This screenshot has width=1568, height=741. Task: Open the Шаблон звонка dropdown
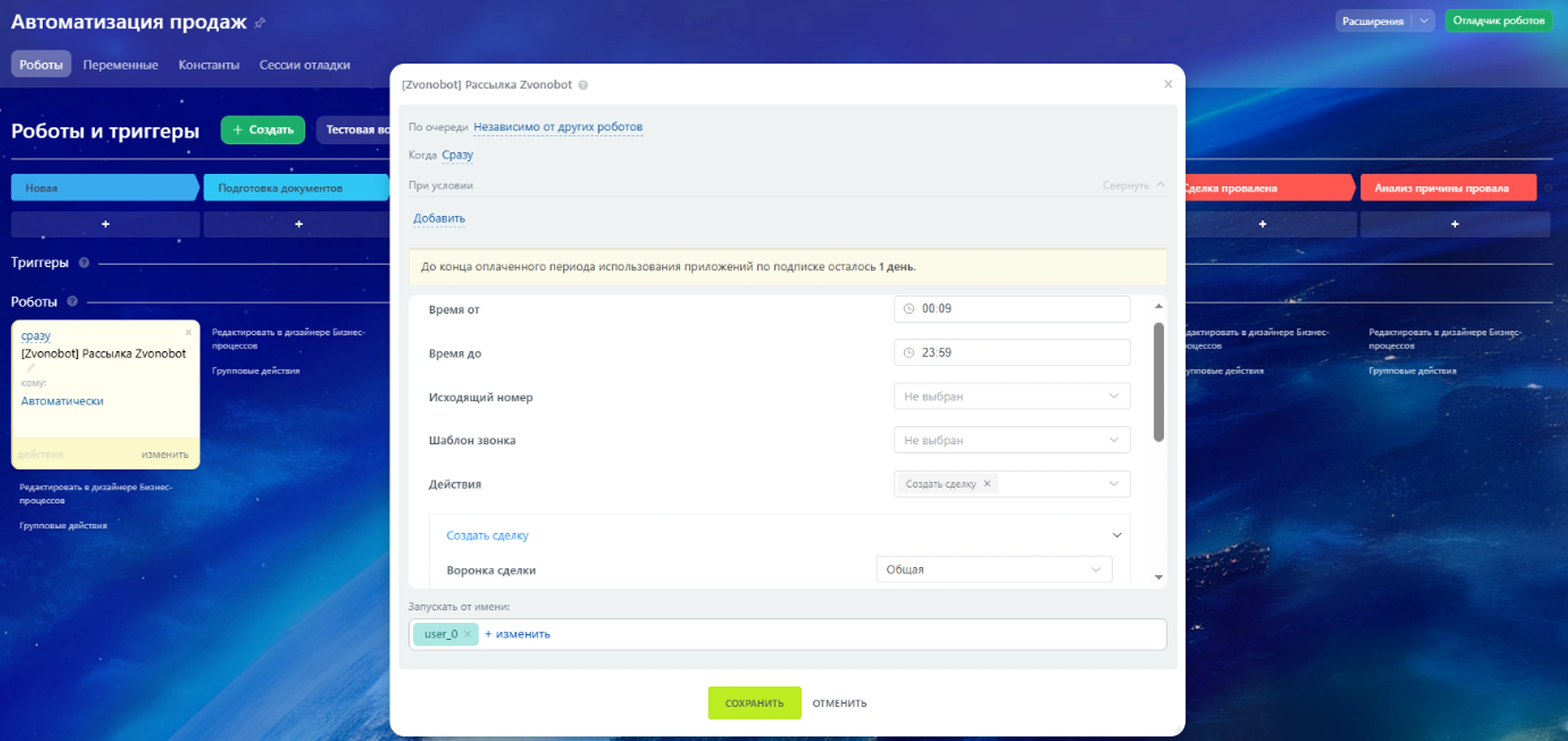pos(1012,440)
